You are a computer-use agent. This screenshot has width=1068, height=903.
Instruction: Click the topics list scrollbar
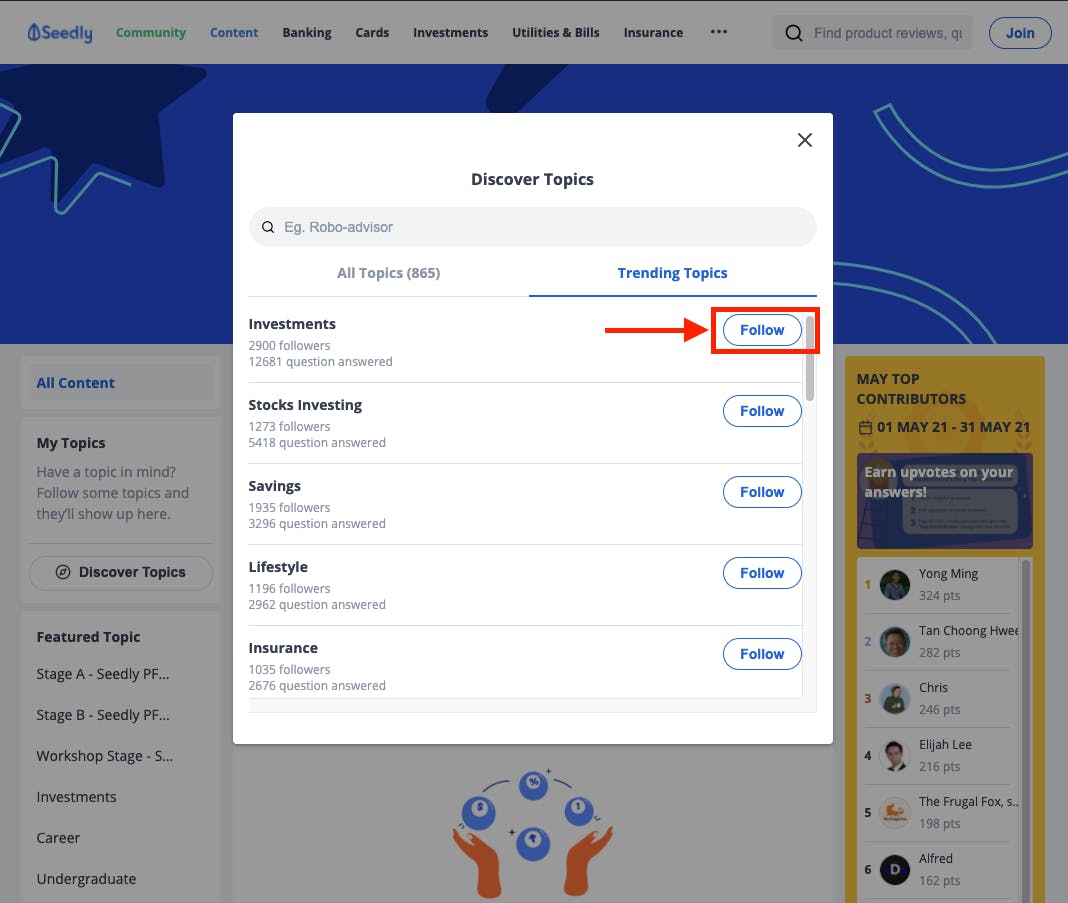(810, 358)
